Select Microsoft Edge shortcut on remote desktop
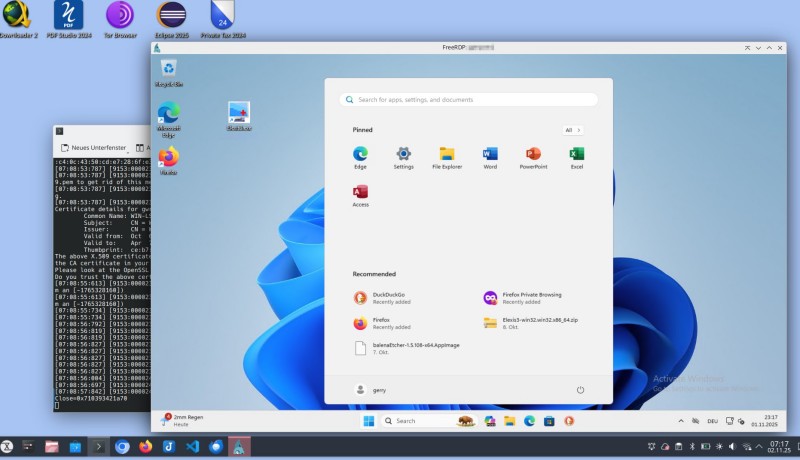The width and height of the screenshot is (800, 460). (168, 119)
